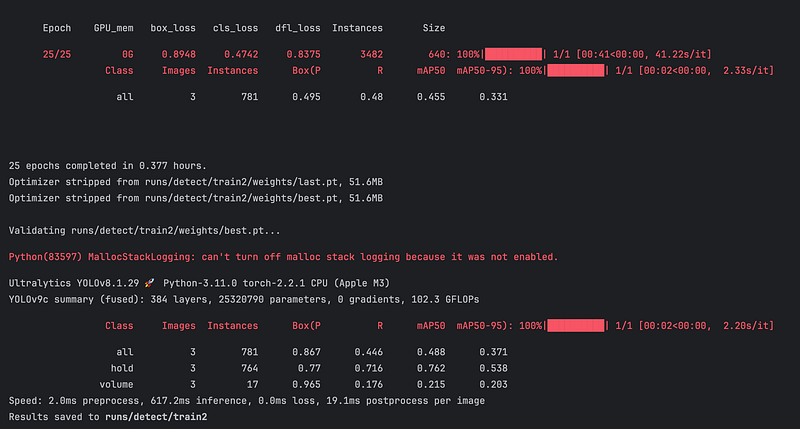Viewport: 800px width, 429px height.
Task: Click the mAP50-95 value '0.371'
Action: click(493, 352)
